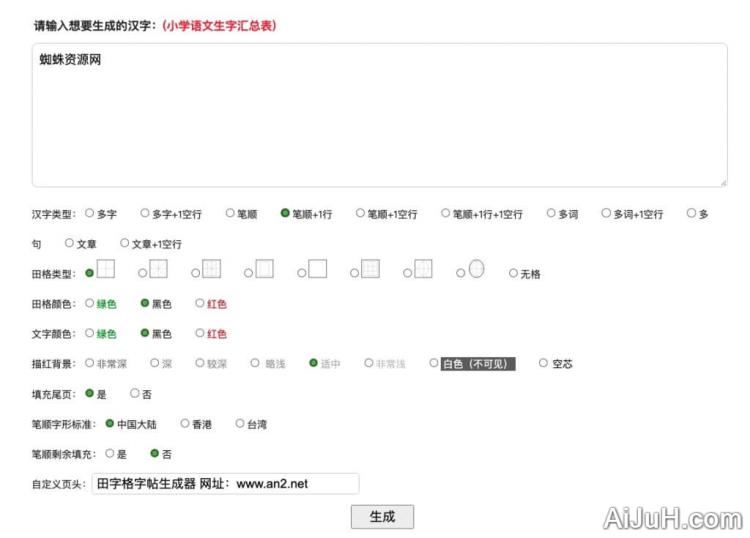Choose 香港 stroke standard
The image size is (750, 538).
(x=185, y=424)
